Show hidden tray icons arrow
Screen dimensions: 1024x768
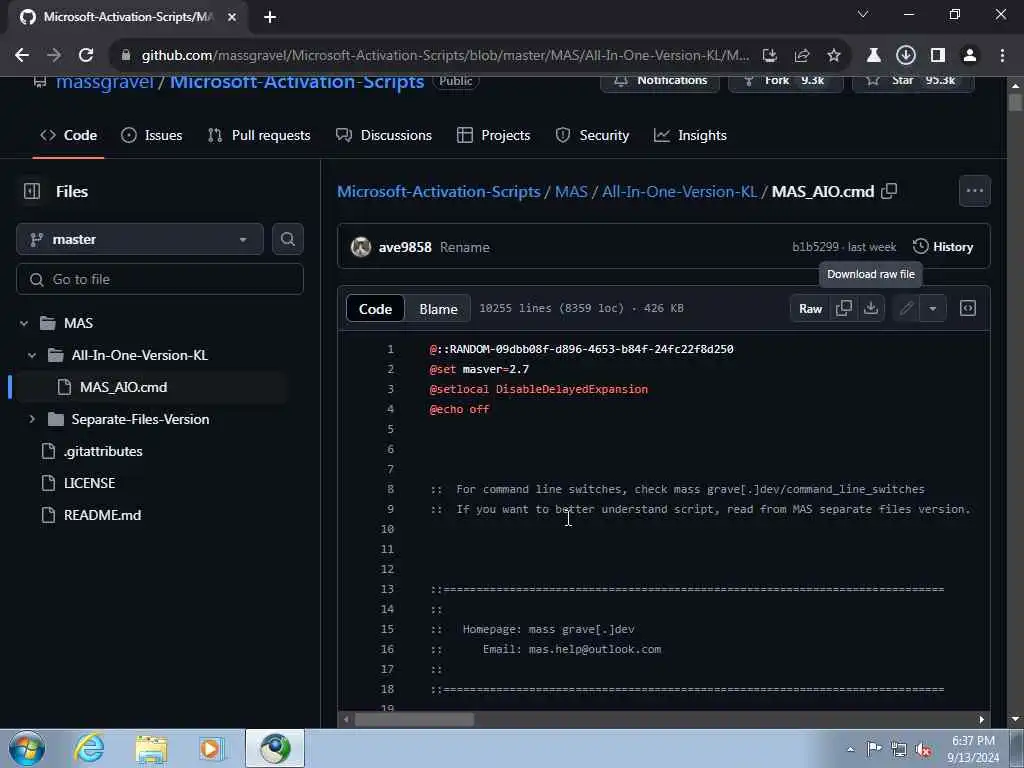click(x=850, y=750)
